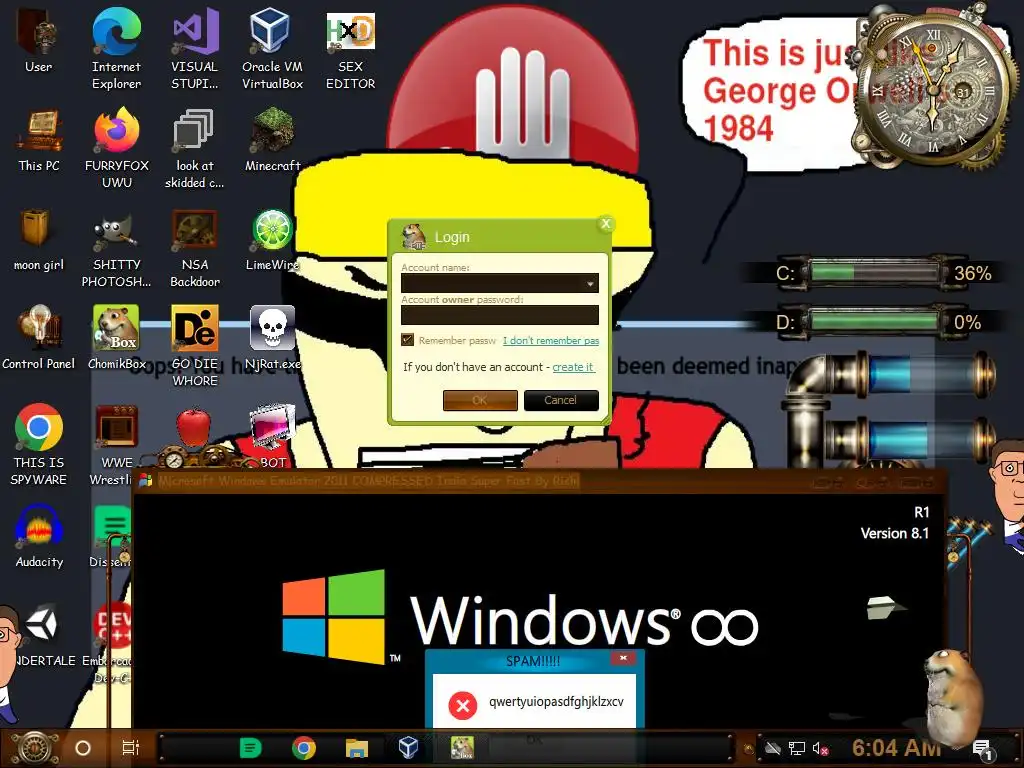Click the D: drive usage bar

873,322
